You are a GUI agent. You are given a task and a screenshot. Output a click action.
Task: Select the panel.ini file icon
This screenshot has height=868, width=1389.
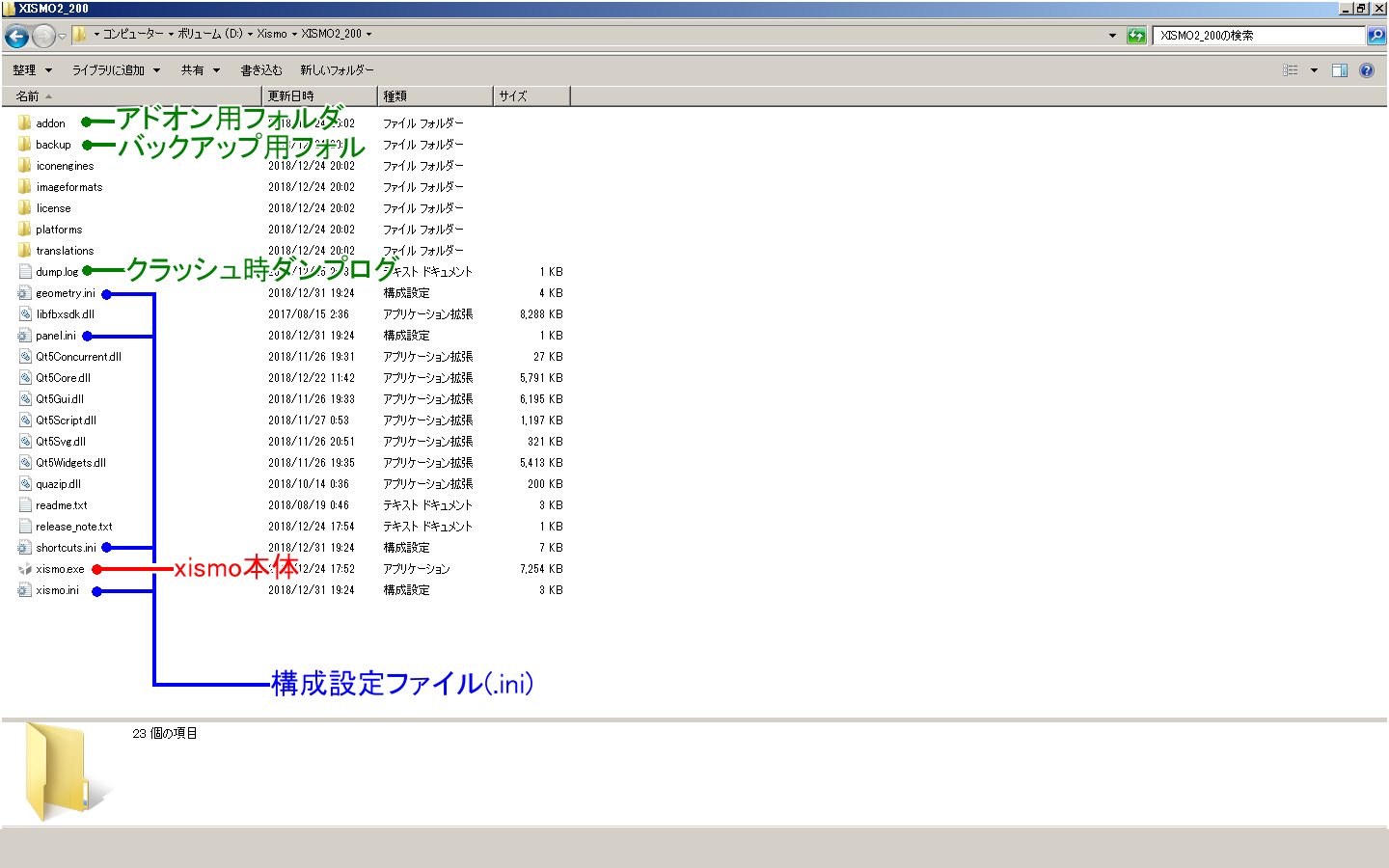click(25, 336)
